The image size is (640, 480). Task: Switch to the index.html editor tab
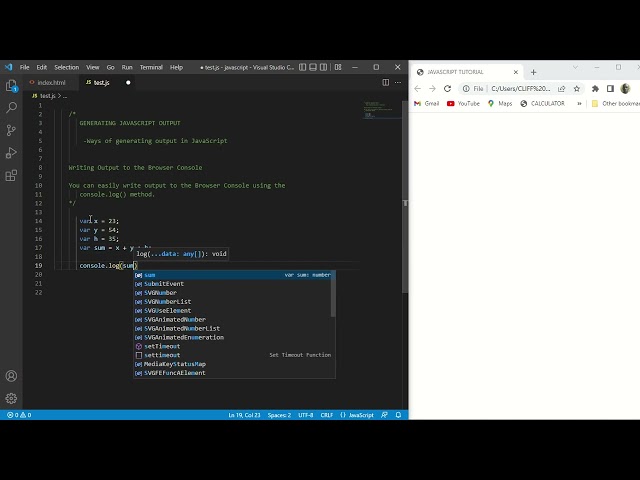[51, 82]
